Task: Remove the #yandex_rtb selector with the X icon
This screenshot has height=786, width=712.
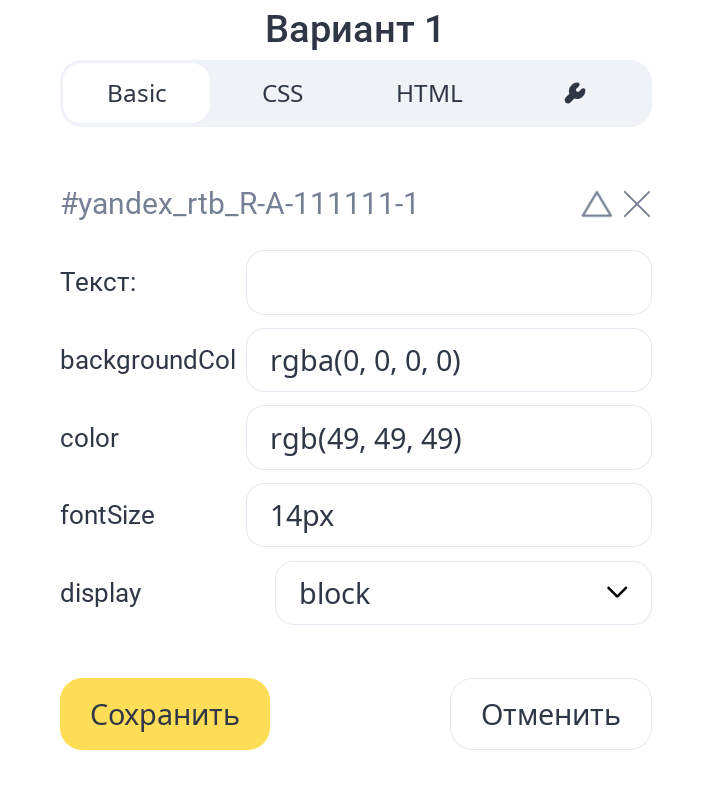Action: (637, 205)
